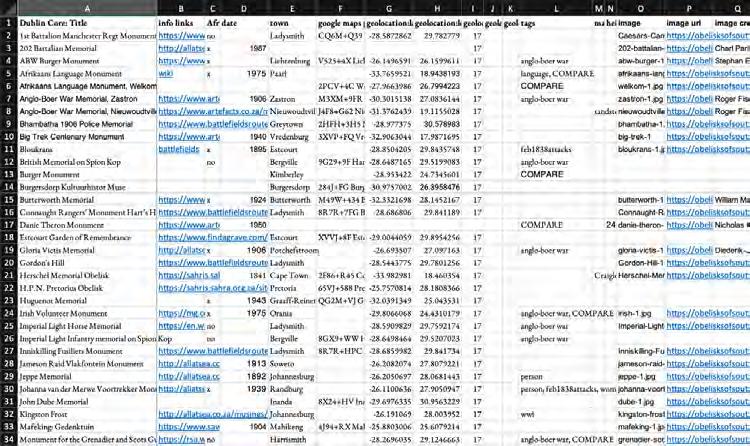The height and width of the screenshot is (446, 750).
Task: Open info link for Gordon's Hill
Action: (x=213, y=263)
